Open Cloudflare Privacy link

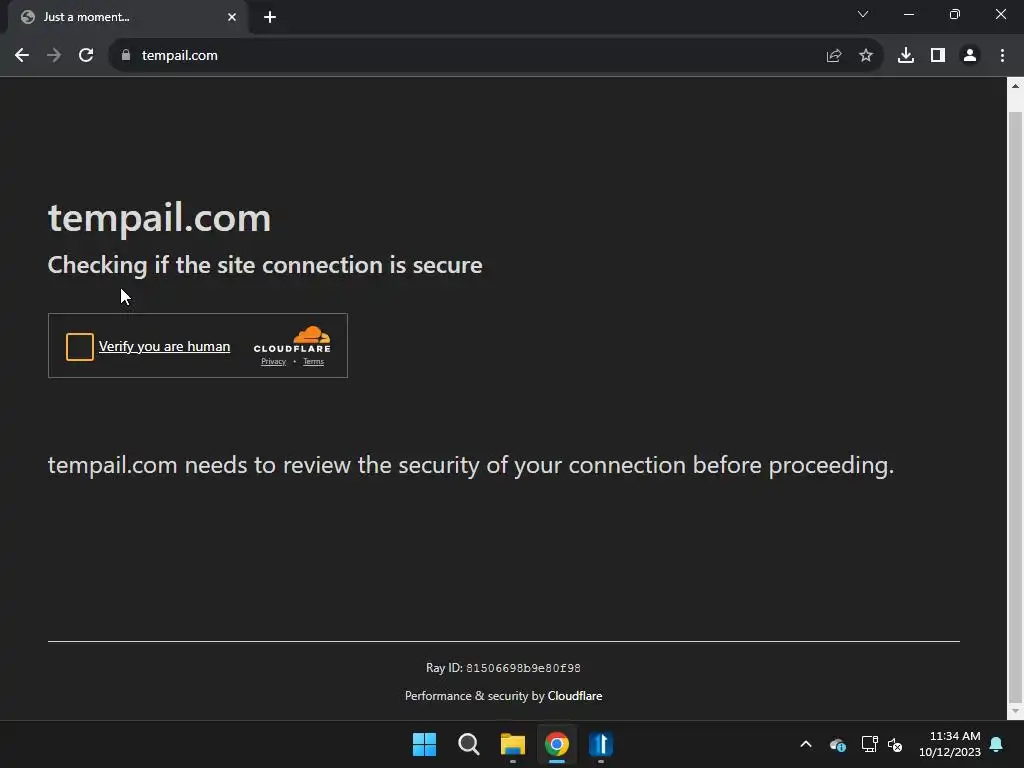click(x=274, y=362)
